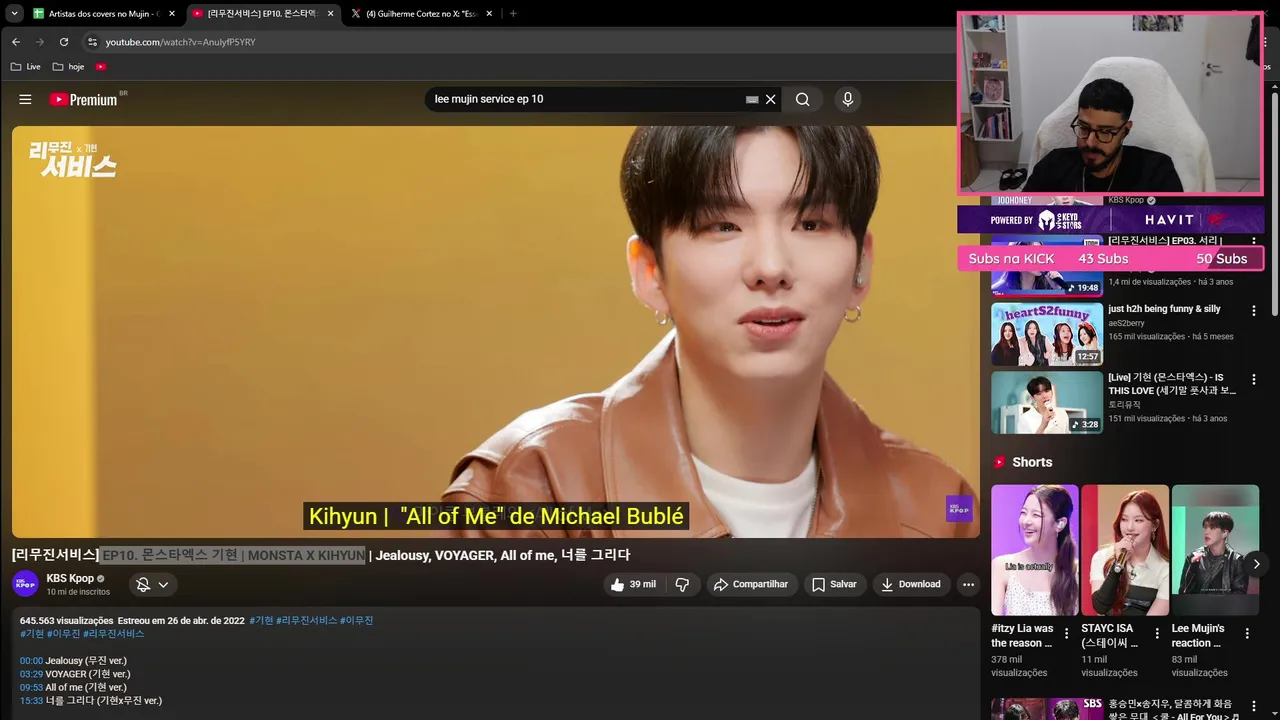Select the YouTube EP10 video tab

pyautogui.click(x=263, y=14)
